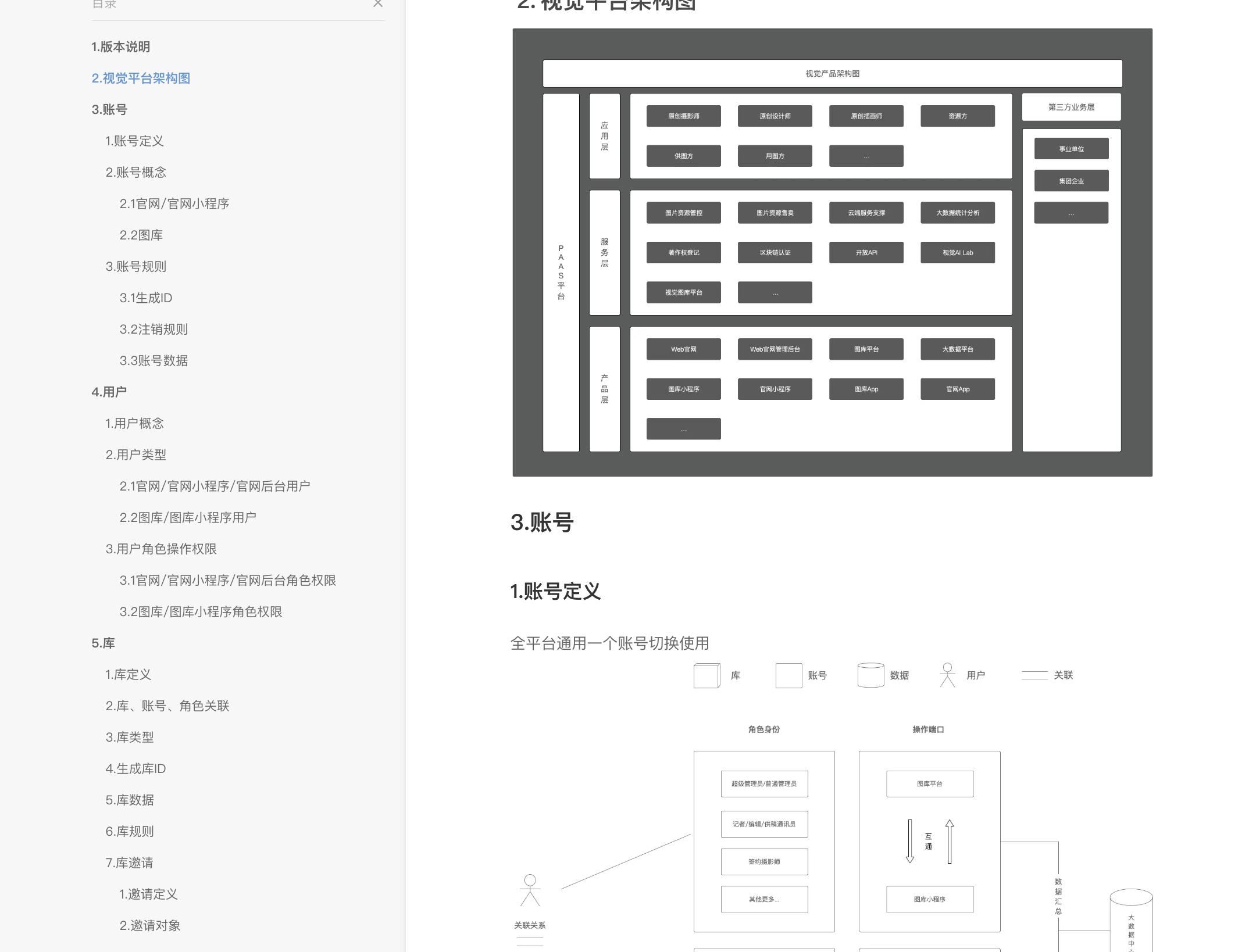
Task: Jump to 4.用户 section
Action: (109, 392)
